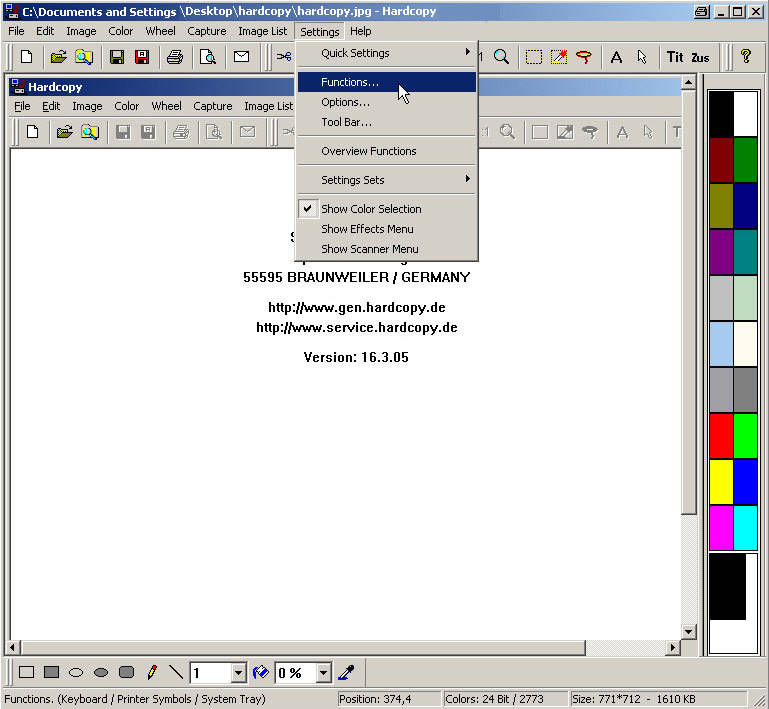Click the current foreground color black box
This screenshot has width=769, height=709.
tap(728, 586)
